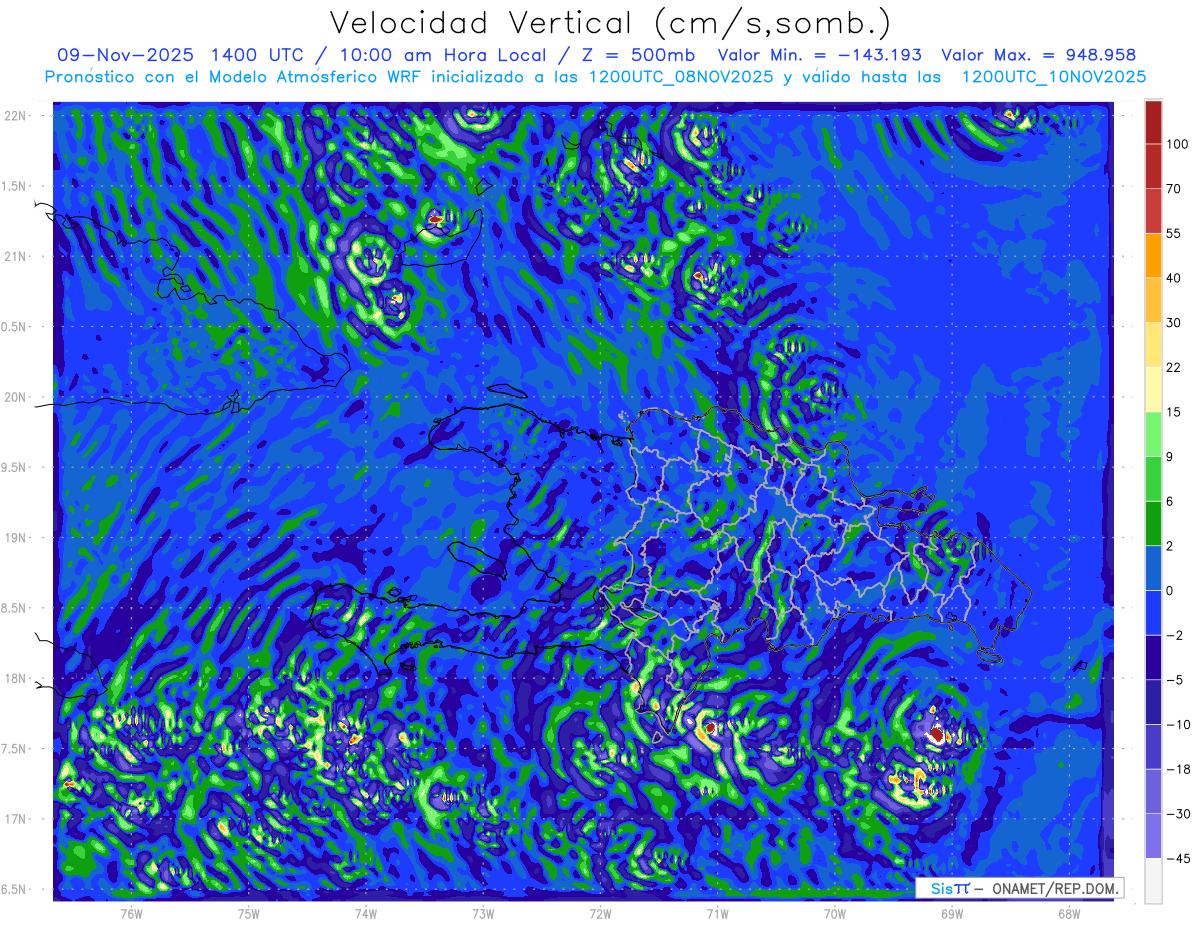This screenshot has width=1200, height=927.
Task: Click the "75W" longitude axis label
Action: pyautogui.click(x=249, y=913)
